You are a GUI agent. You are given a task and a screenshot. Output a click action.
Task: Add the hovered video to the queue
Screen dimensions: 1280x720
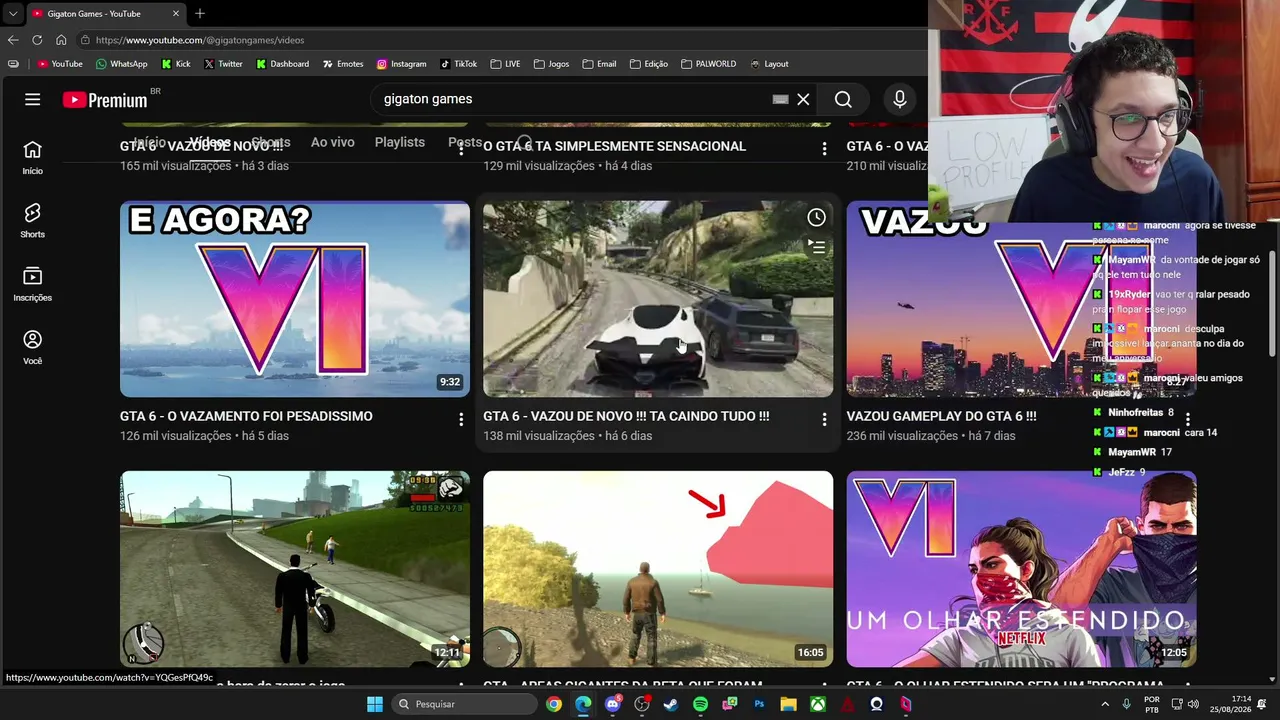816,246
